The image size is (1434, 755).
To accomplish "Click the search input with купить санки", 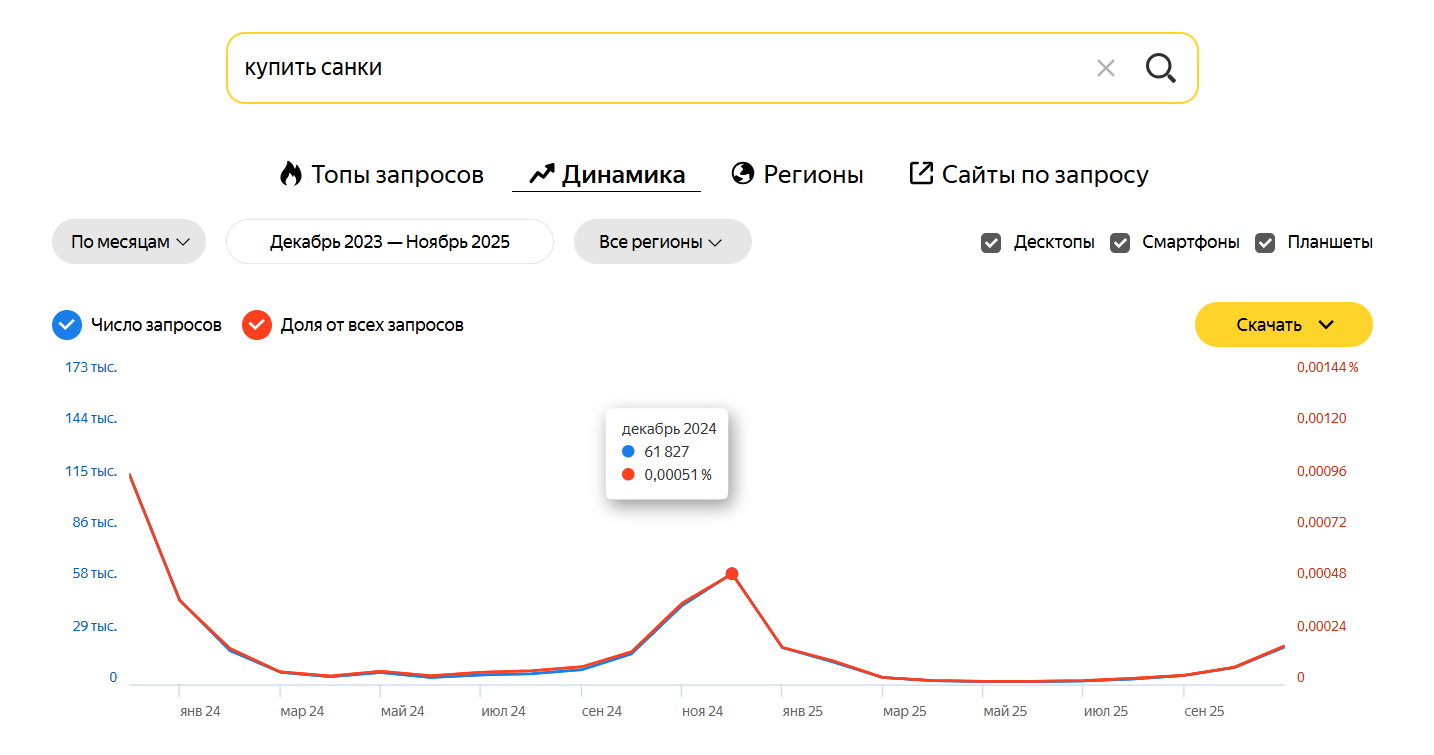I will [600, 68].
